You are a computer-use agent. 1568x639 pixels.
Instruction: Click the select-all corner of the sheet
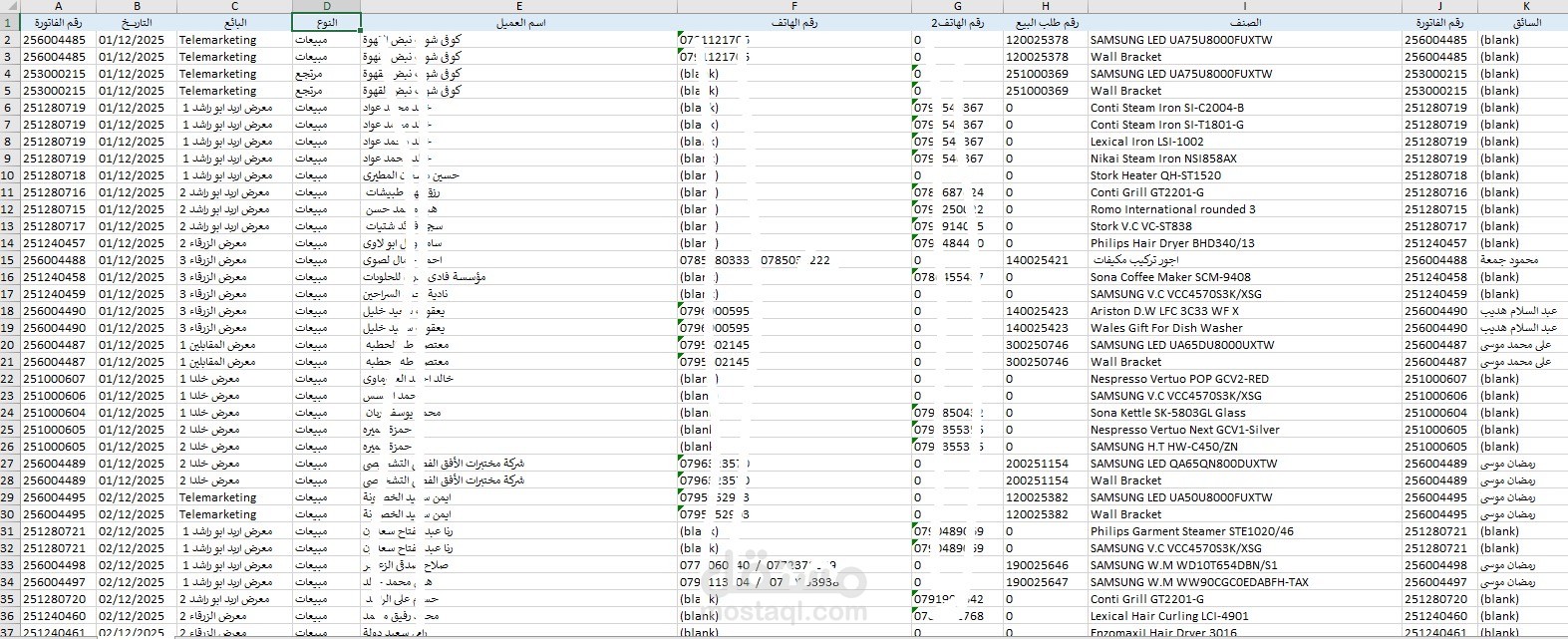(10, 6)
